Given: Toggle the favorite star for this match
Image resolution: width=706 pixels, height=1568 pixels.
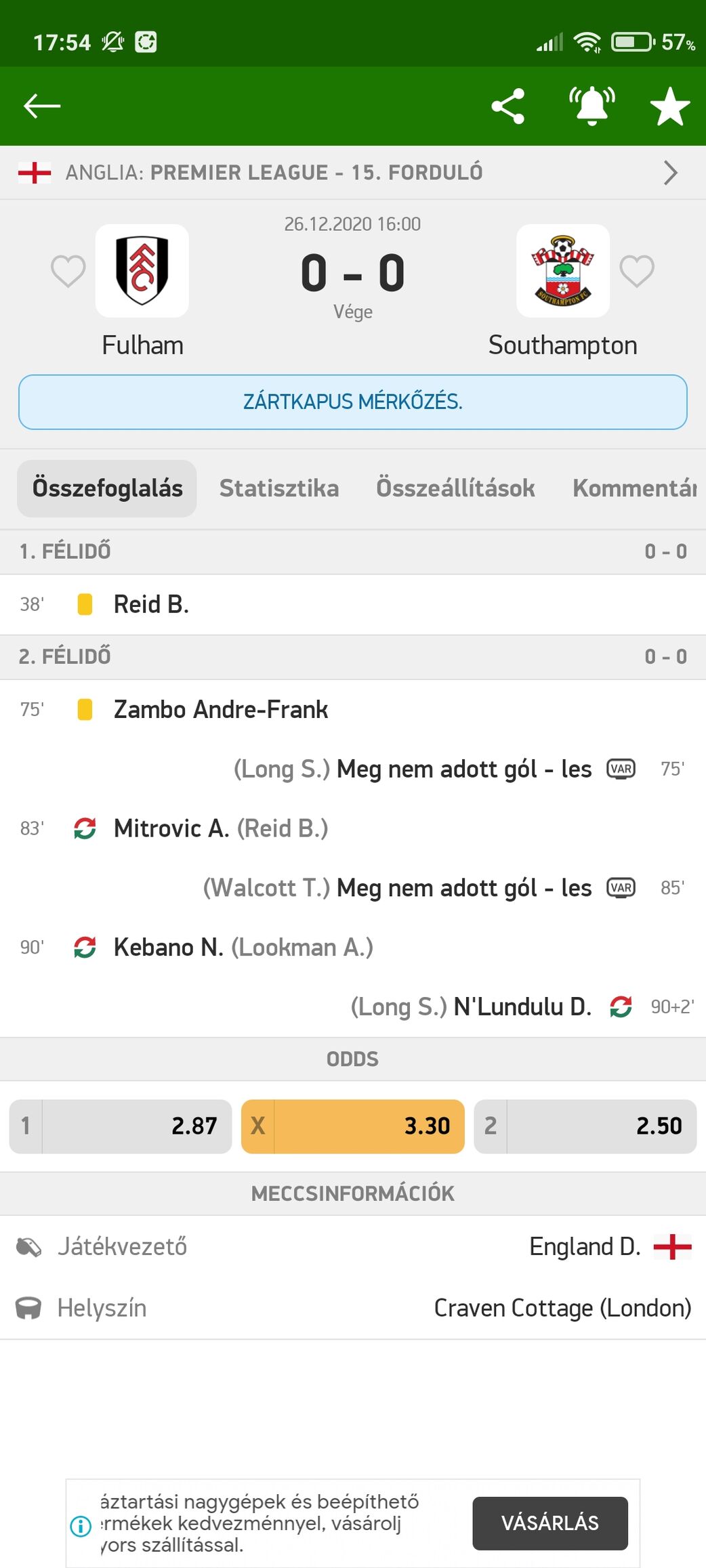Looking at the screenshot, I should (669, 106).
